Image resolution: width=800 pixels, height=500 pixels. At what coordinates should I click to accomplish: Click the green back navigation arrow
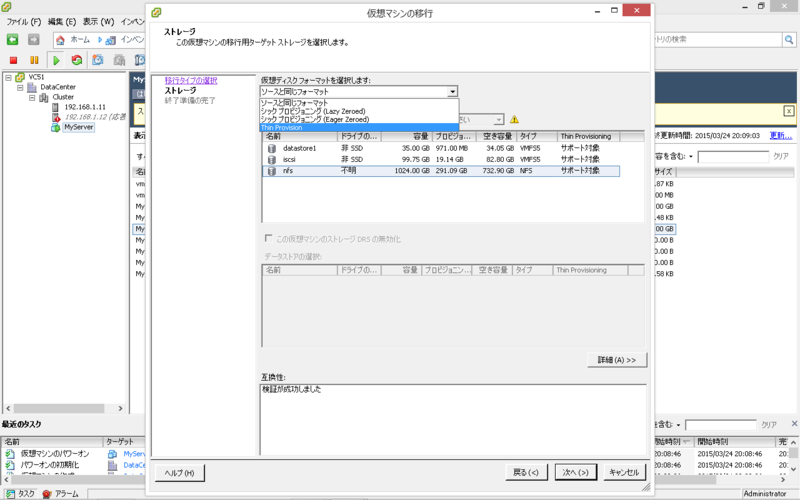(x=13, y=39)
